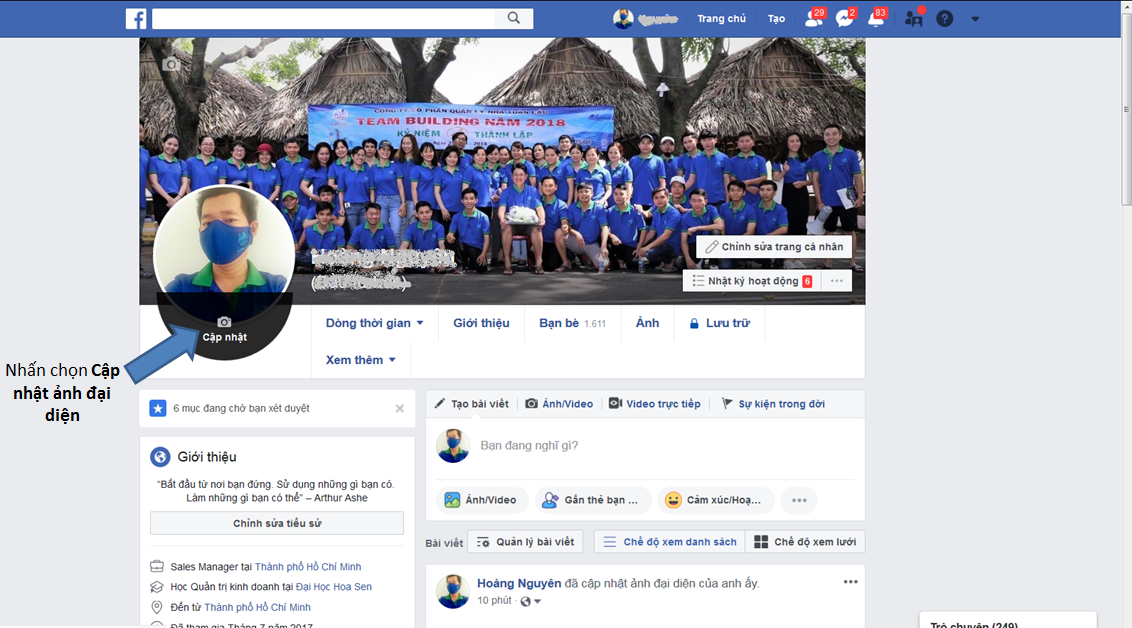
Task: Click the search magnifier button
Action: click(x=513, y=18)
